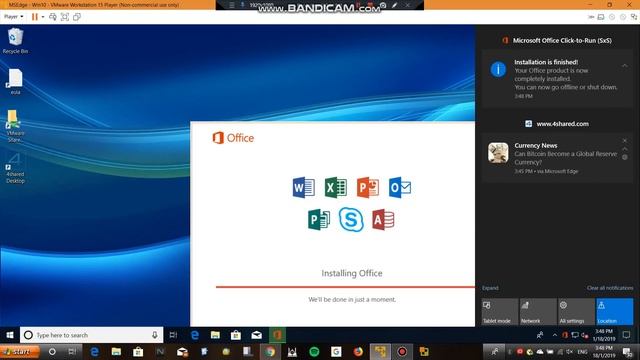Click ENG language indicator in host tray

click(582, 351)
